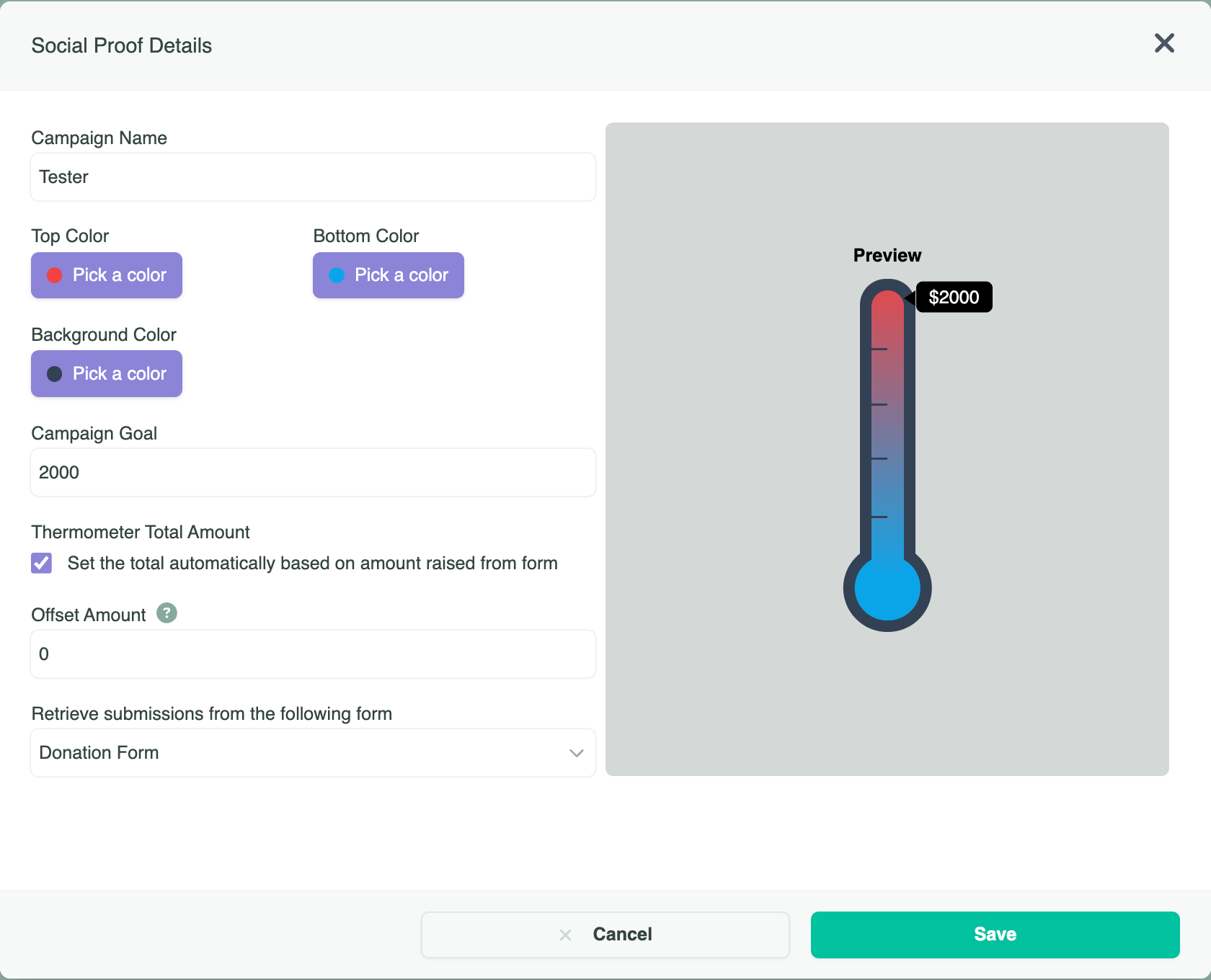Click the chevron arrow of form selector
The height and width of the screenshot is (980, 1211).
click(x=576, y=753)
